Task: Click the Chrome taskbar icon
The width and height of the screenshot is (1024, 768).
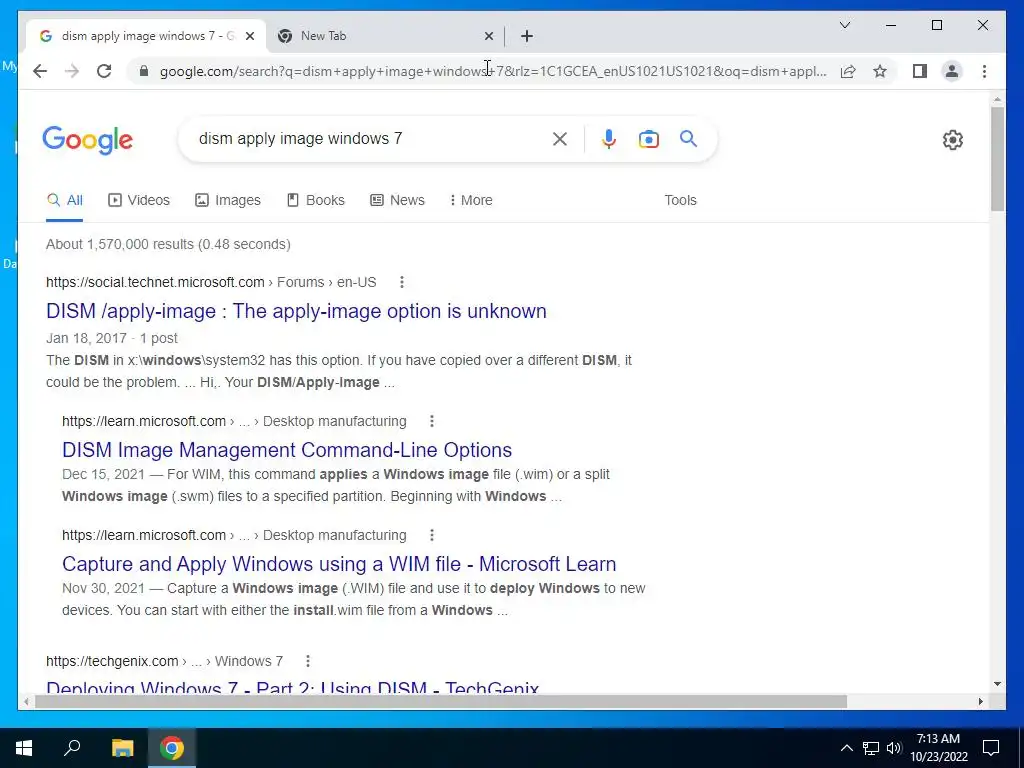Action: point(172,748)
